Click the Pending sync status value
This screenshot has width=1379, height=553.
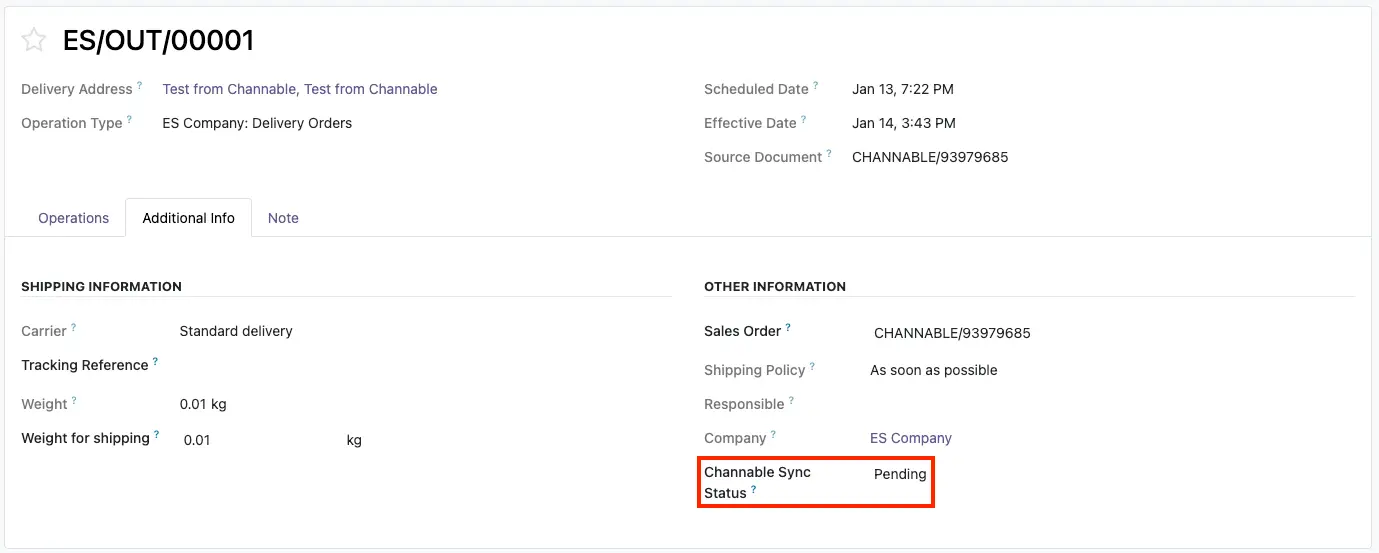[899, 474]
